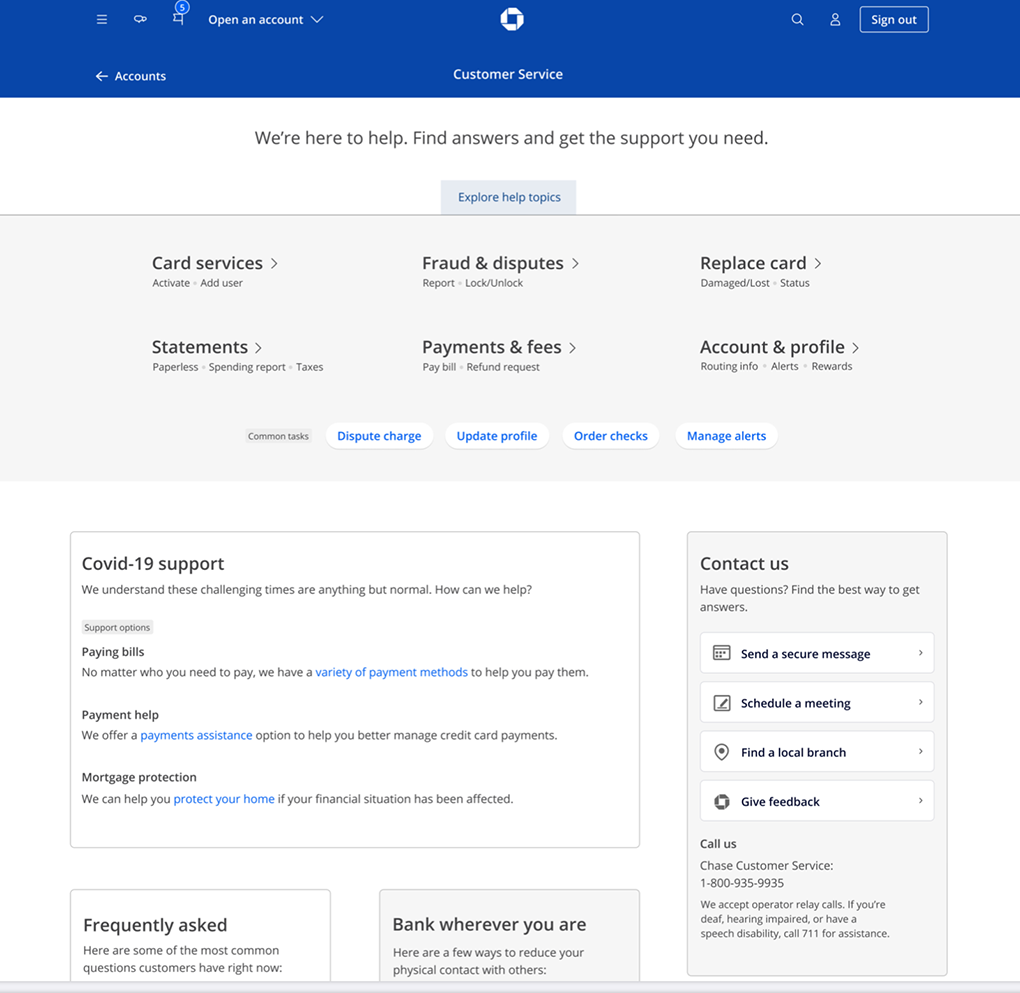Click the Sign out button

893,20
